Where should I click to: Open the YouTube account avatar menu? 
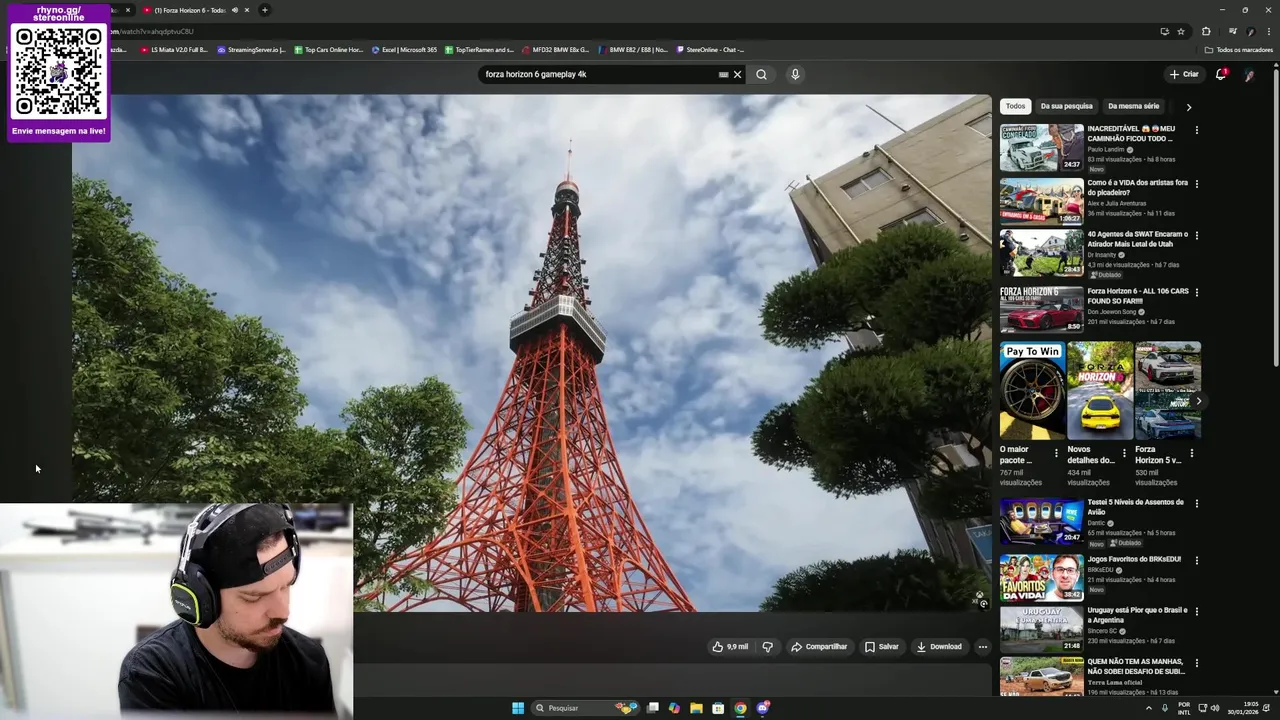pos(1250,74)
